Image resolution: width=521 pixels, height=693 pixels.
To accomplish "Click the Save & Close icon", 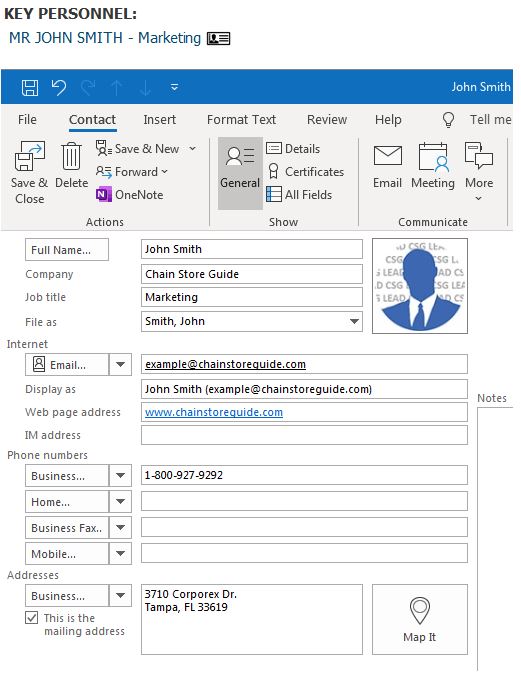I will [30, 156].
